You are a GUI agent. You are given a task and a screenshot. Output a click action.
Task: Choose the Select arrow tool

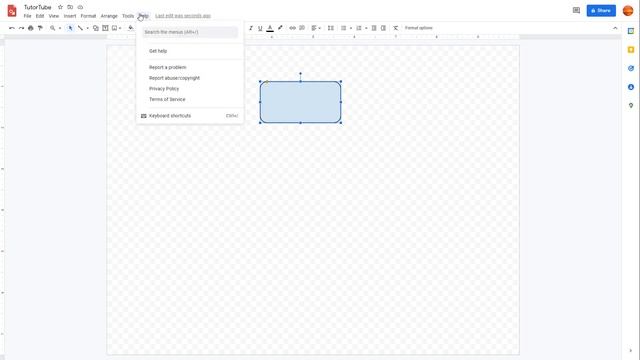coord(70,28)
